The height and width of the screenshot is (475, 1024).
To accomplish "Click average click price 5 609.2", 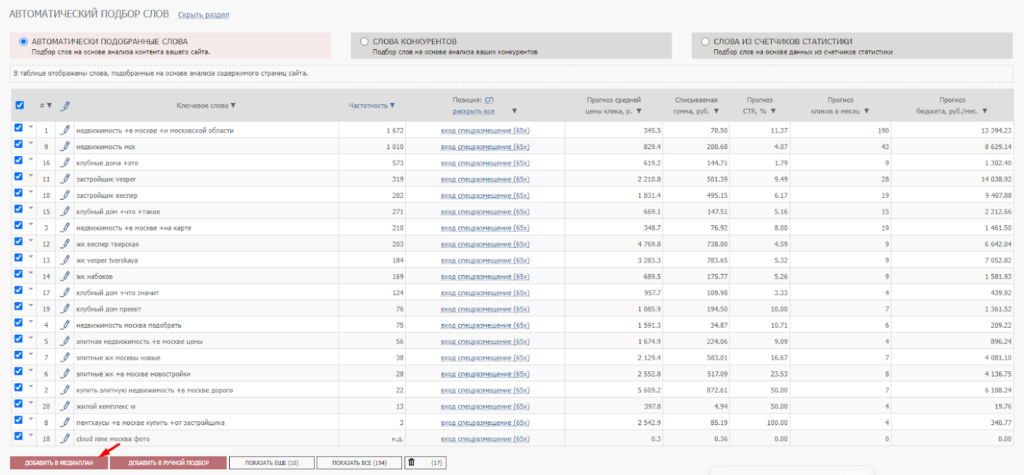I will coord(648,390).
